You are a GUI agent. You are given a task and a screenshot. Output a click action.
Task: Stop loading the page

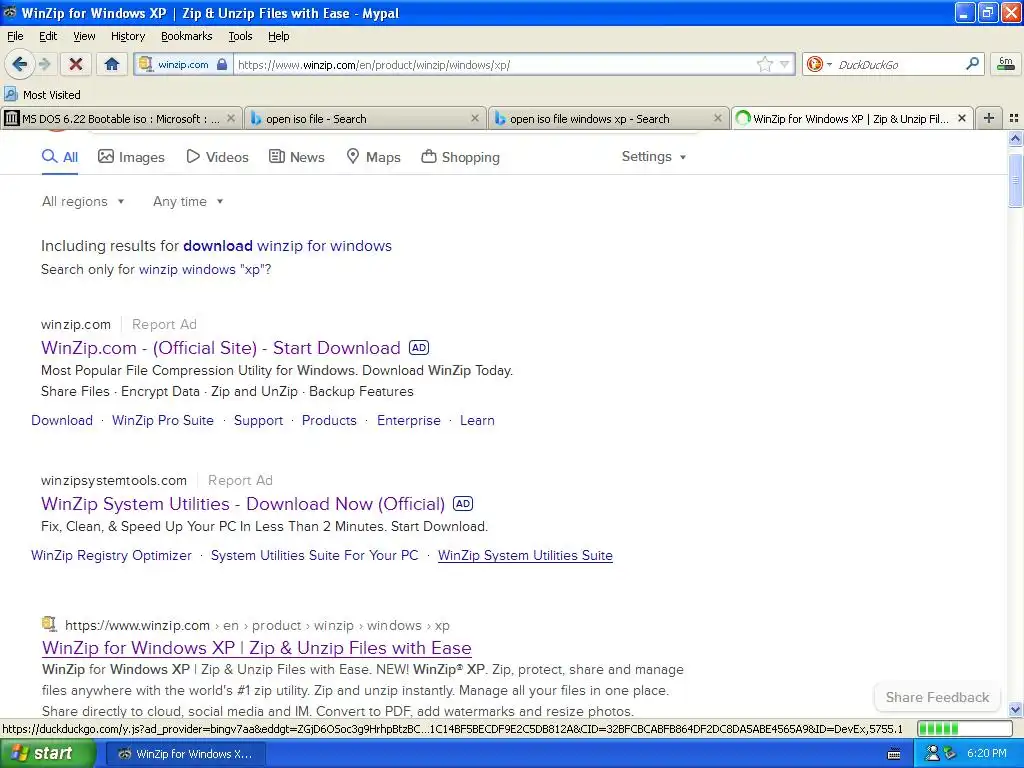pyautogui.click(x=76, y=64)
